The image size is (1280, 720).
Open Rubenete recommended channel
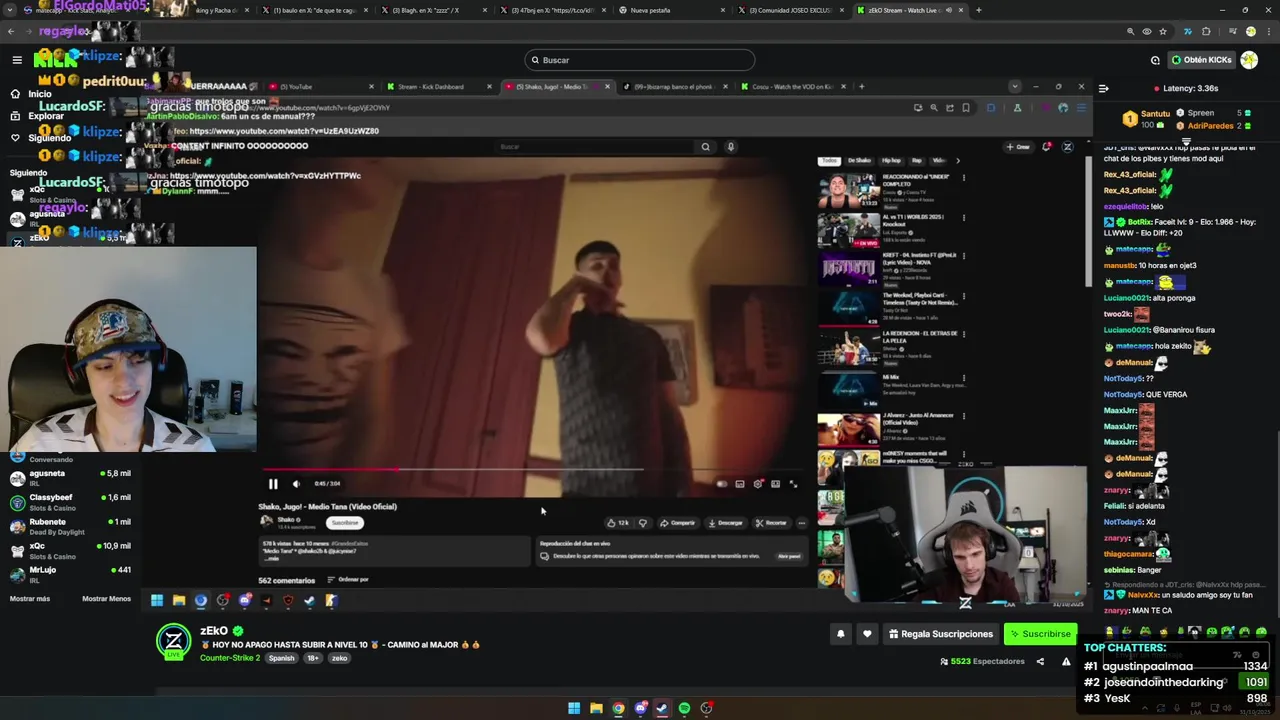[x=70, y=526]
